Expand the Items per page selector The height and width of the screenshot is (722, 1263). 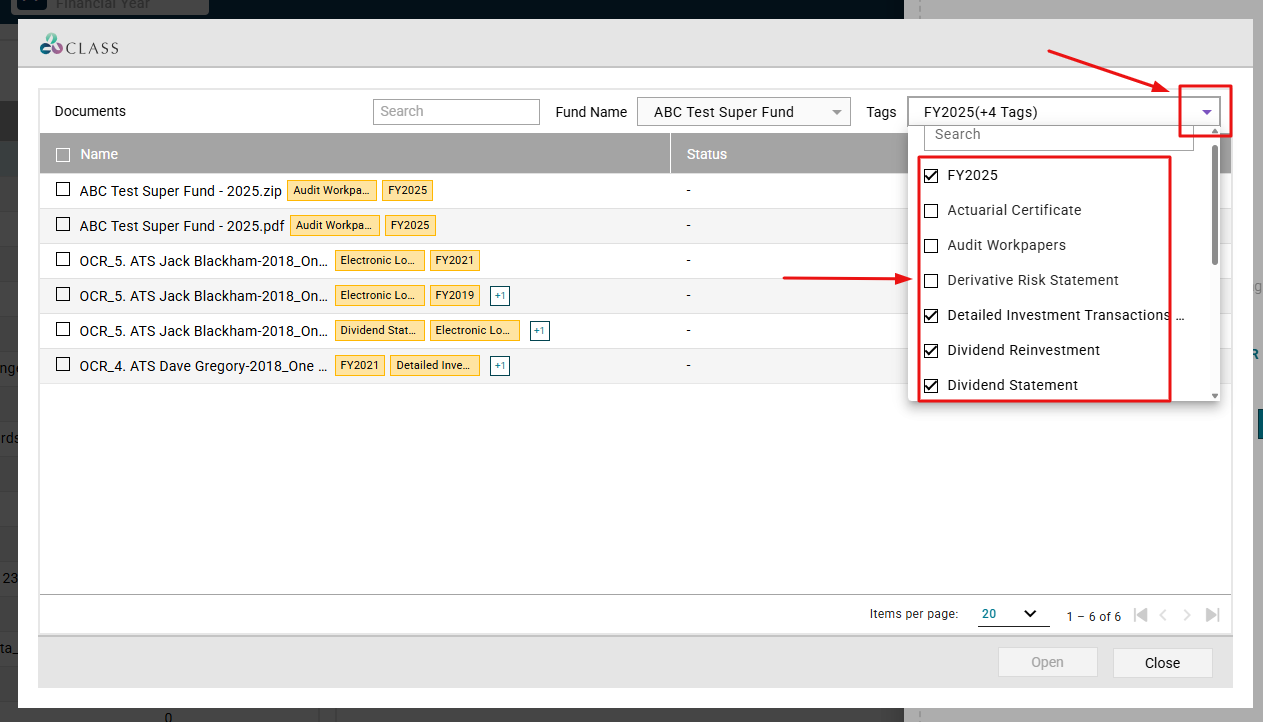[x=1012, y=614]
